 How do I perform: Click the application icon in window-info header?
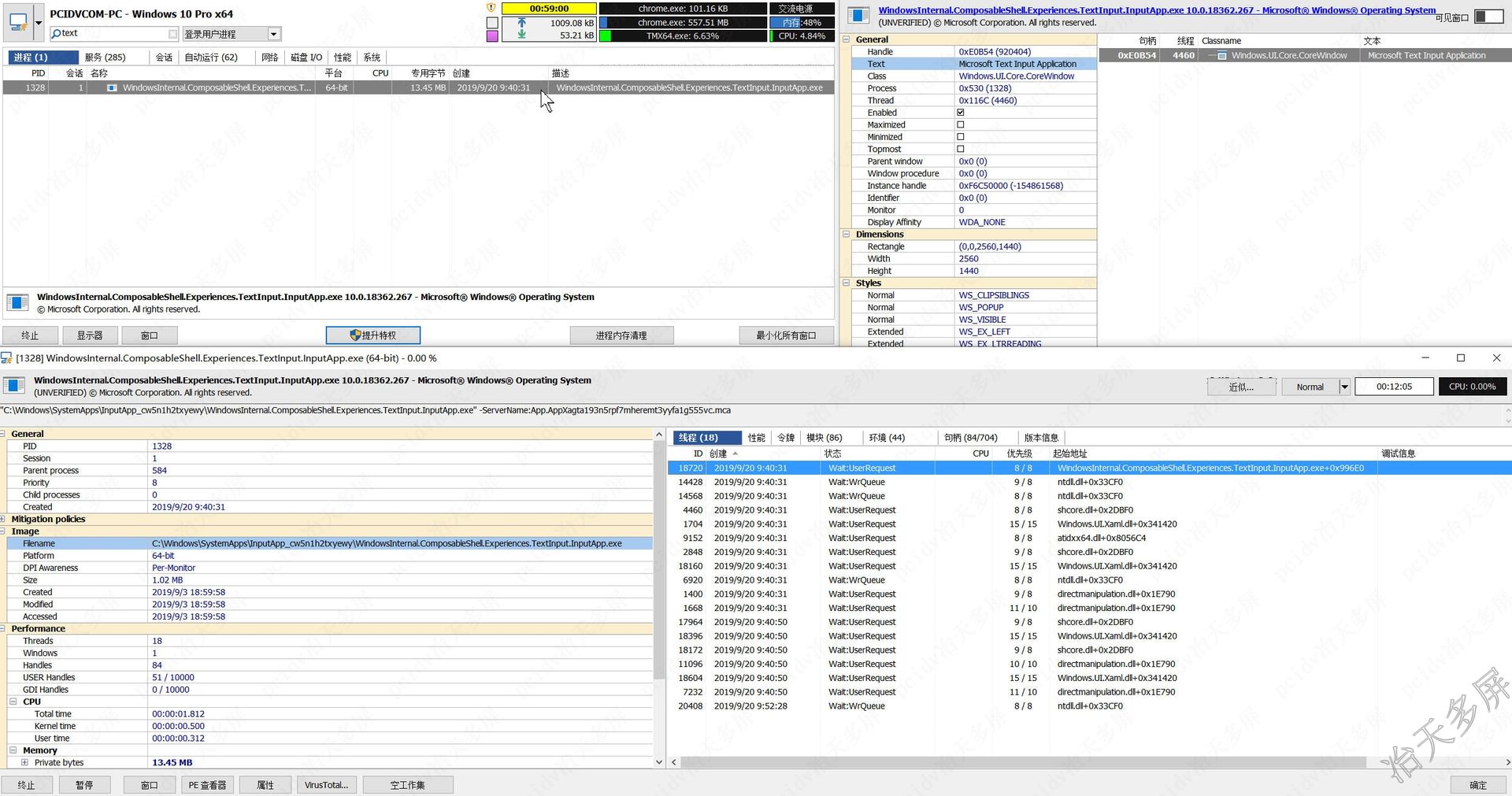[859, 16]
